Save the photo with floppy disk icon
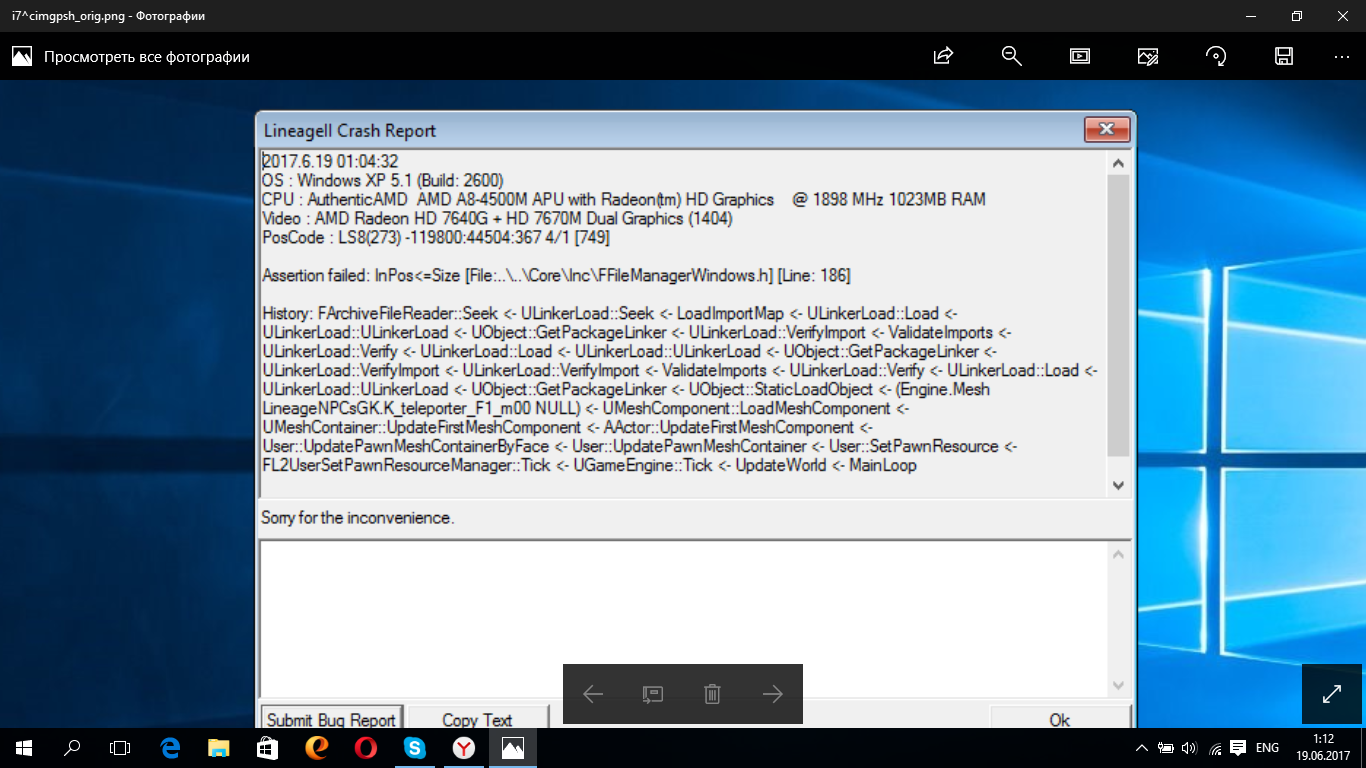 (1284, 56)
